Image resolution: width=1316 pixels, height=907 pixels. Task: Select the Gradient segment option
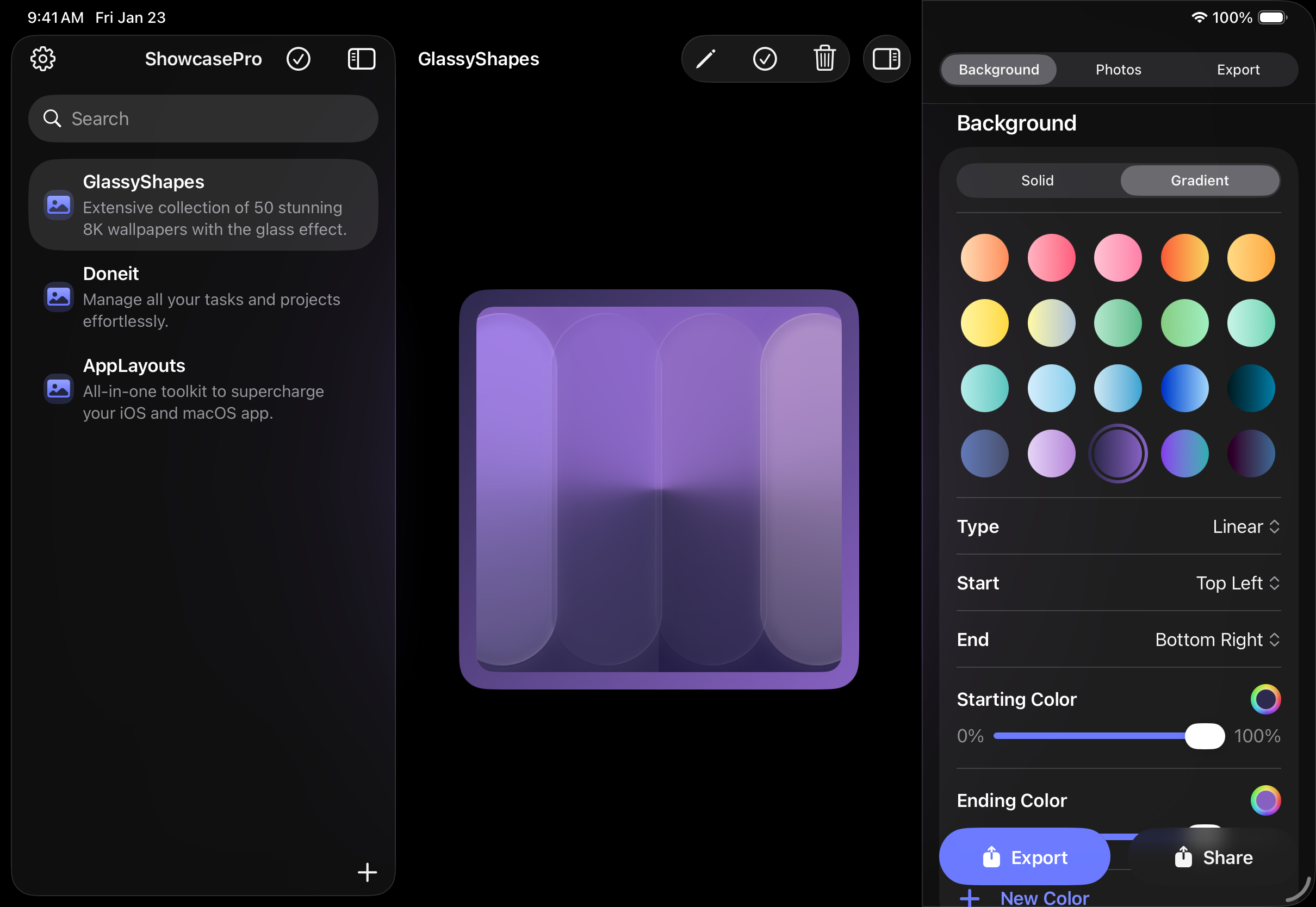1200,181
